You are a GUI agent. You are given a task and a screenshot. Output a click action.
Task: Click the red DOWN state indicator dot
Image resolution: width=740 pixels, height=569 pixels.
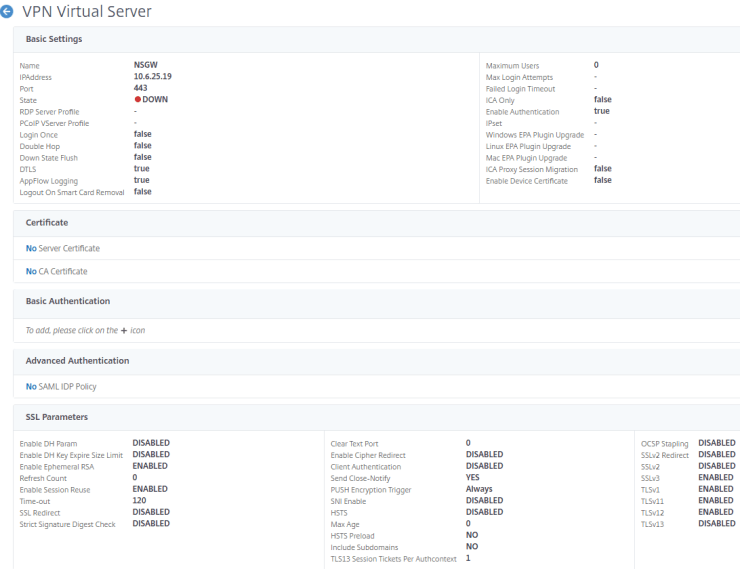coord(137,100)
